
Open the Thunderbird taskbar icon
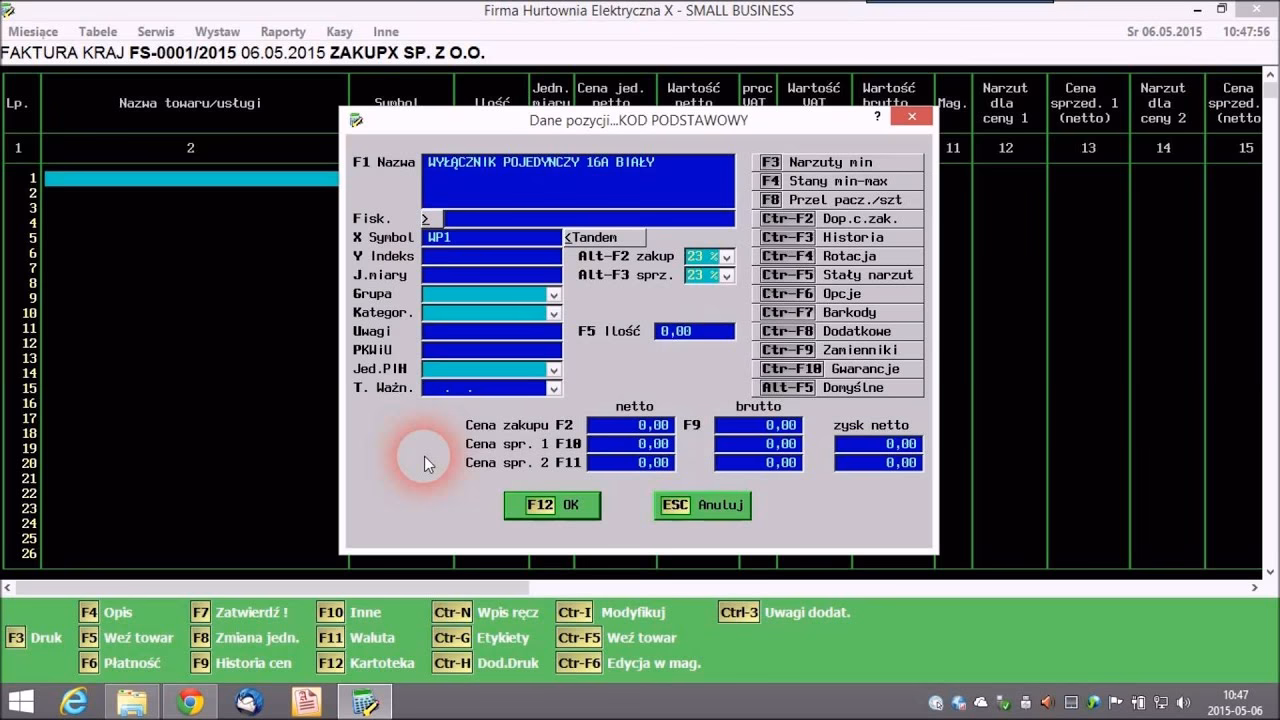pyautogui.click(x=249, y=702)
